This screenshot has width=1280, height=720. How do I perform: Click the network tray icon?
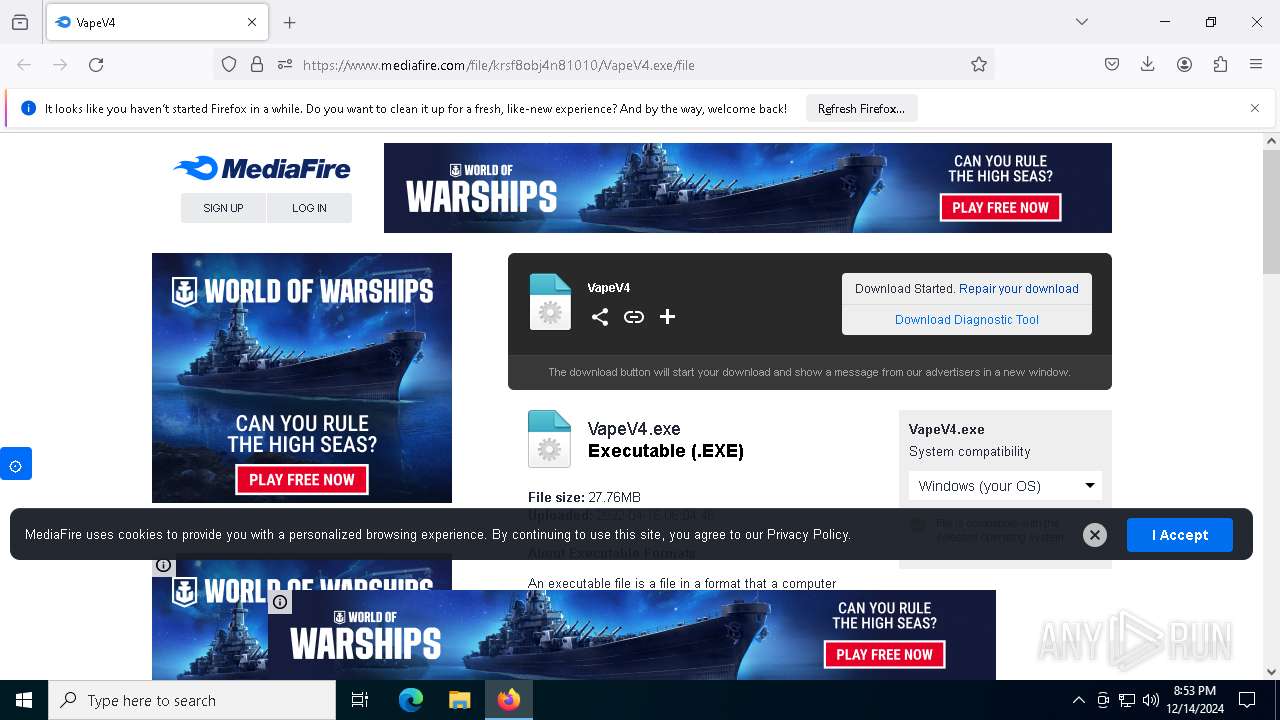[1127, 700]
